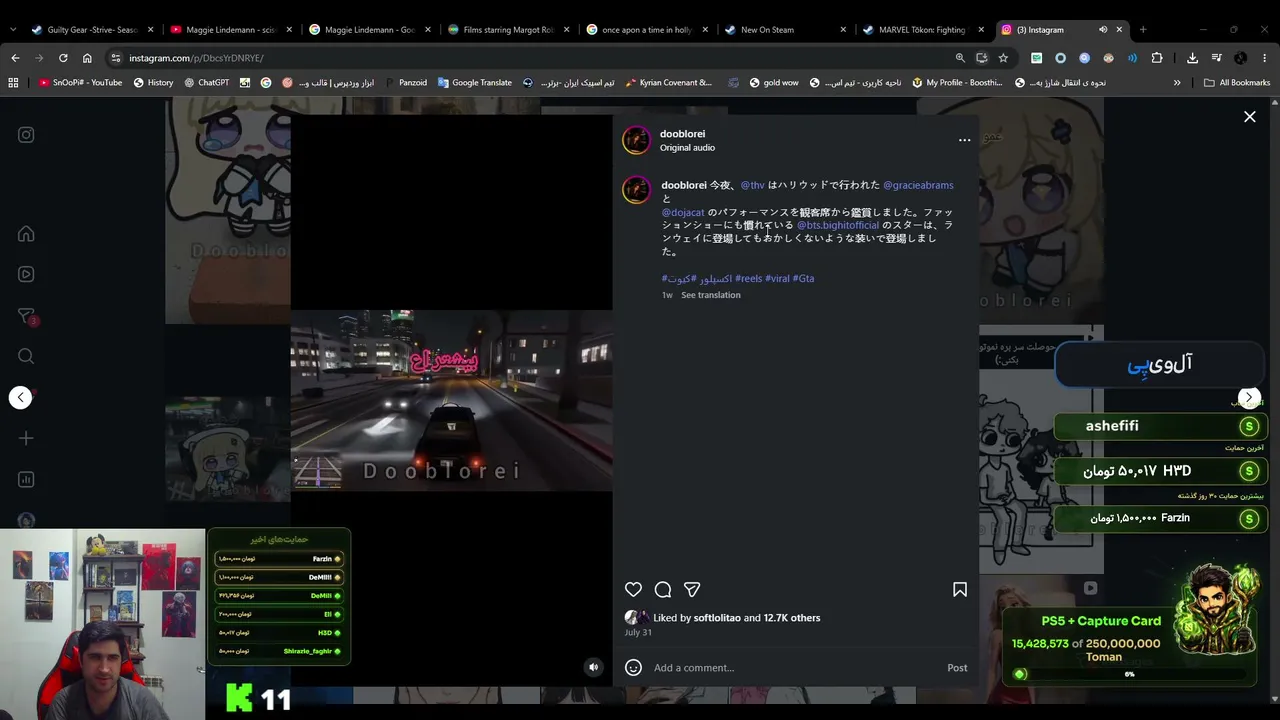Go to the previous Instagram post
The width and height of the screenshot is (1280, 720).
click(20, 398)
